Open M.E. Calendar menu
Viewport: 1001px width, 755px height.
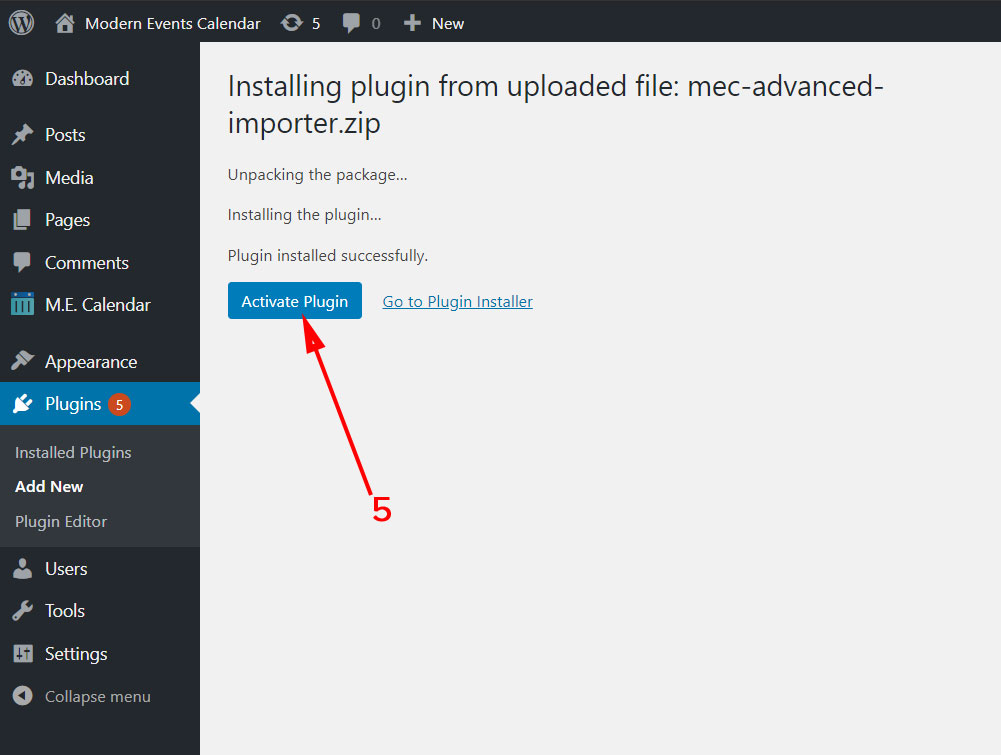click(x=98, y=305)
